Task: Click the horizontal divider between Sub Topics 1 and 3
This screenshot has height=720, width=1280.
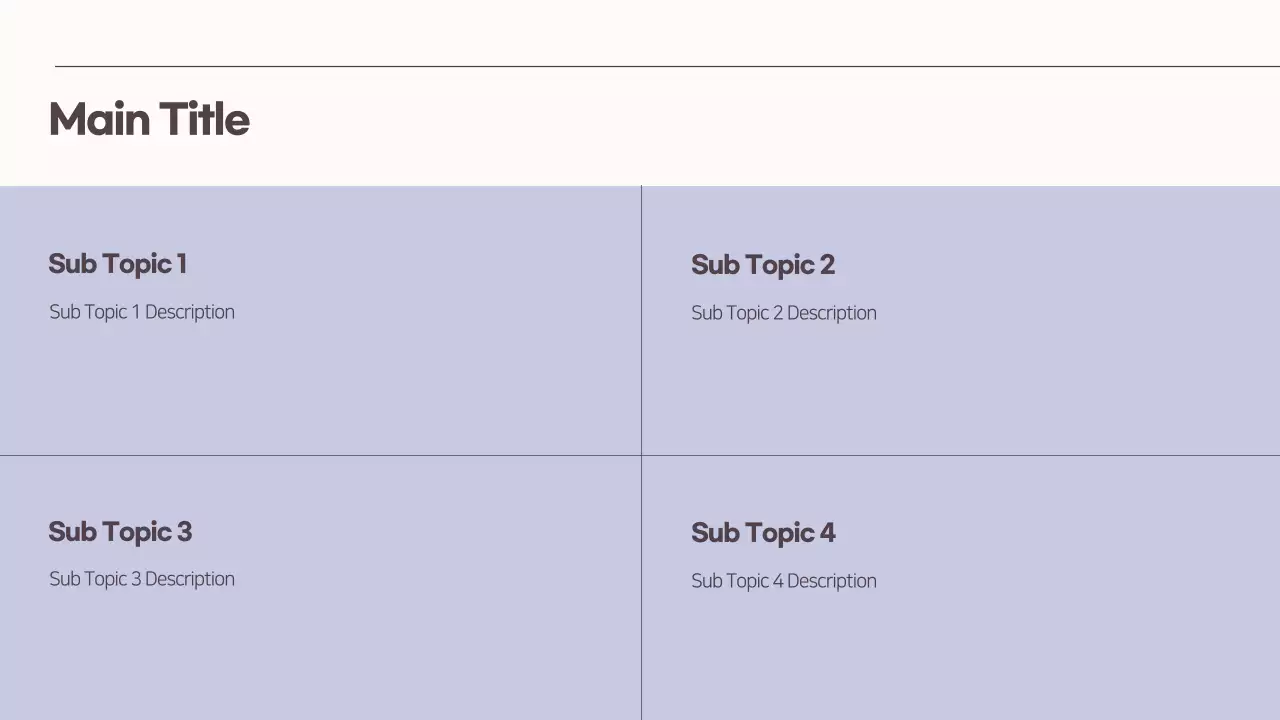Action: pyautogui.click(x=320, y=455)
